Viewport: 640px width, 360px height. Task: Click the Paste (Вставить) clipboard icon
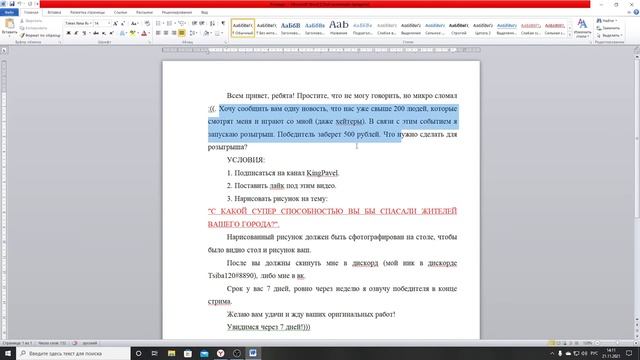(x=9, y=25)
